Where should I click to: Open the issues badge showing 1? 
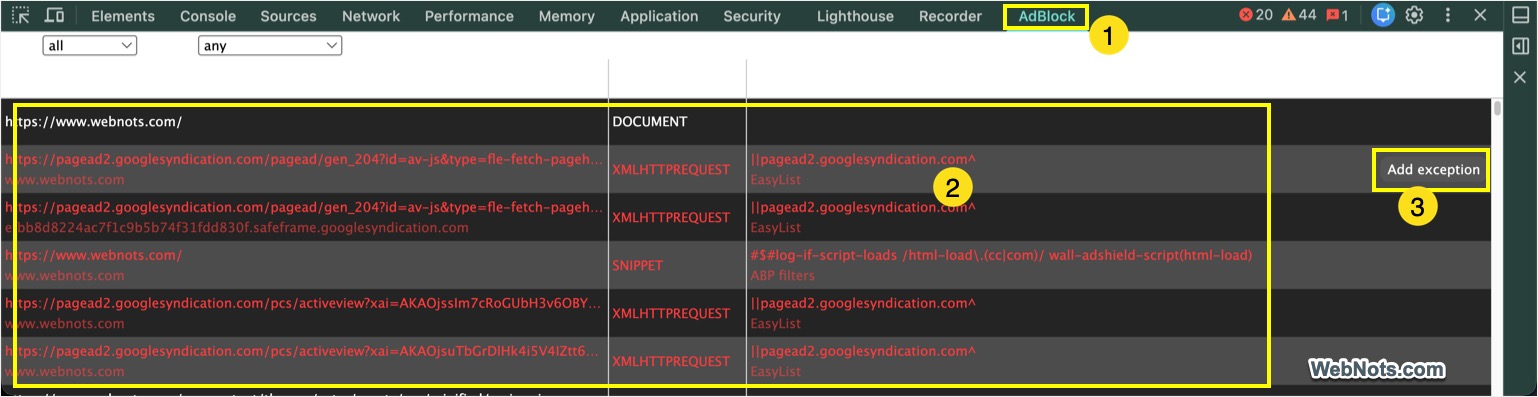(1337, 15)
